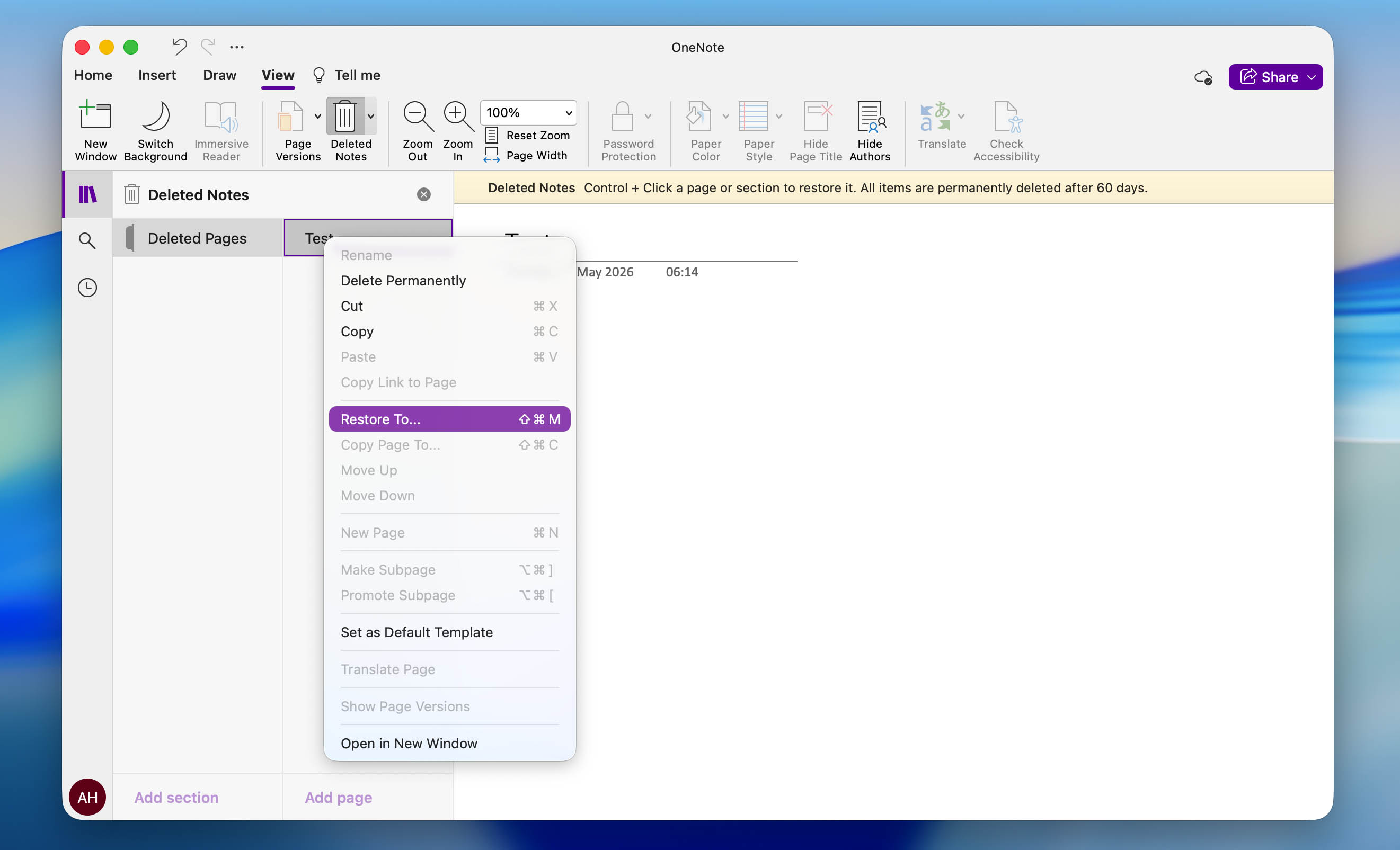This screenshot has width=1400, height=850.
Task: Choose Copy from context menu
Action: point(449,331)
